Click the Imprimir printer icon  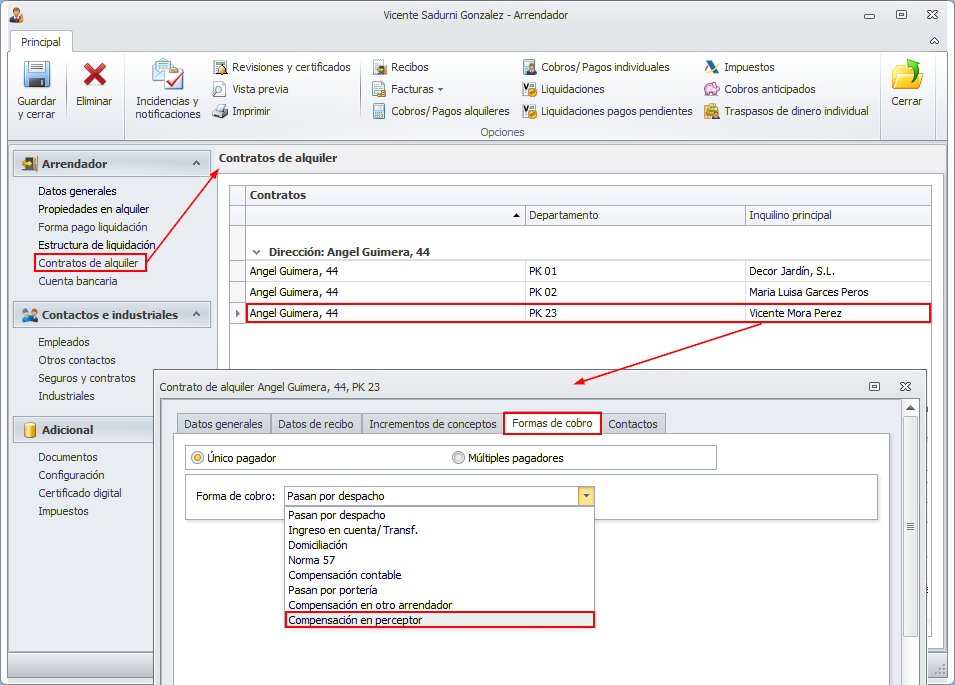coord(220,111)
